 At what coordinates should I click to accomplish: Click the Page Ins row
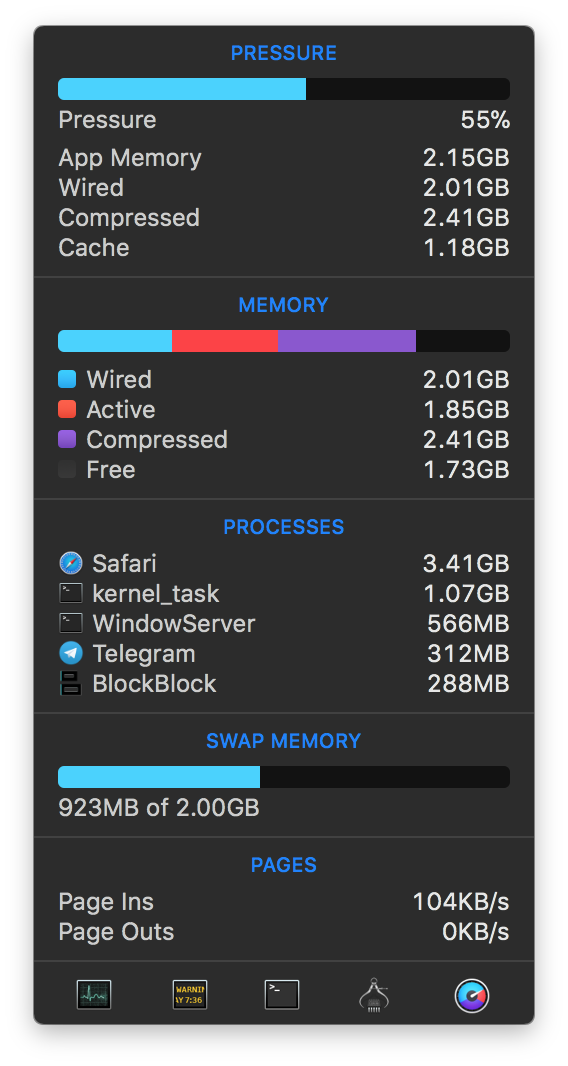click(x=284, y=902)
